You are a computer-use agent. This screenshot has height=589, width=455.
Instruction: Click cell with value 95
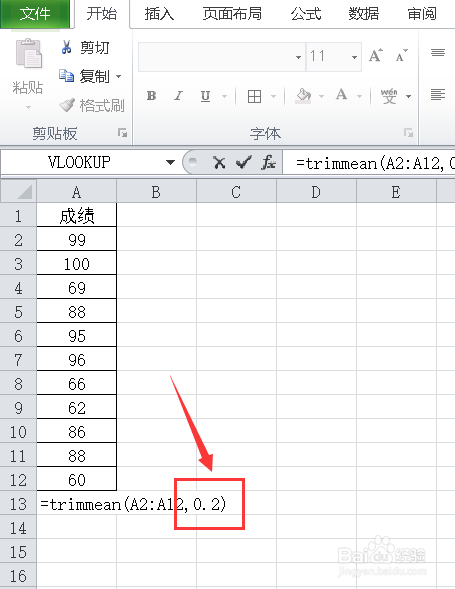[77, 336]
